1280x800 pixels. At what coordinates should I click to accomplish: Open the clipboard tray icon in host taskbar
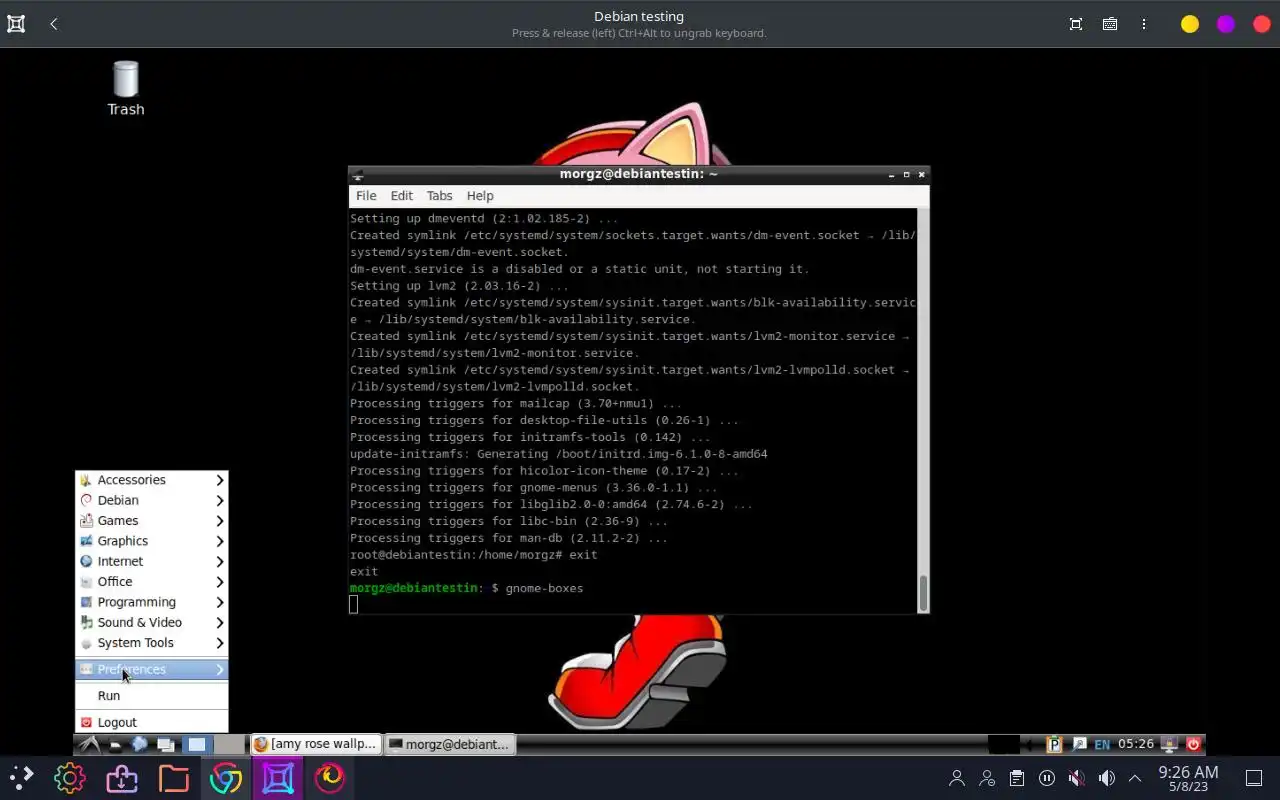click(1017, 778)
